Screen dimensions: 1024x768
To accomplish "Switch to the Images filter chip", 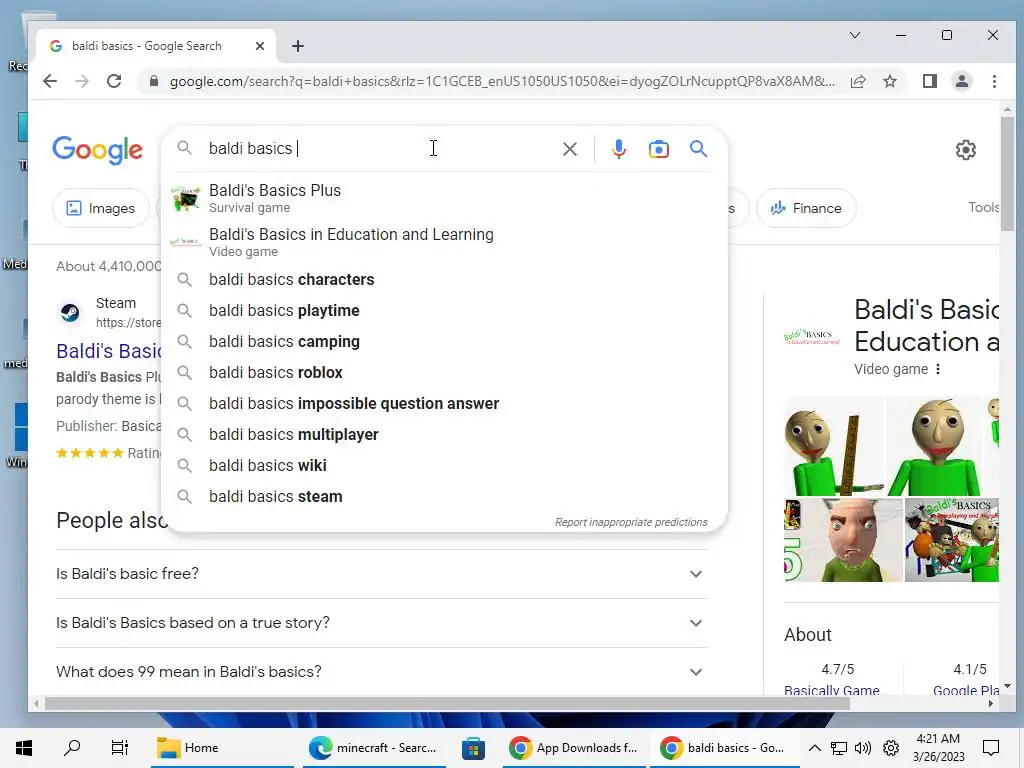I will [x=101, y=208].
